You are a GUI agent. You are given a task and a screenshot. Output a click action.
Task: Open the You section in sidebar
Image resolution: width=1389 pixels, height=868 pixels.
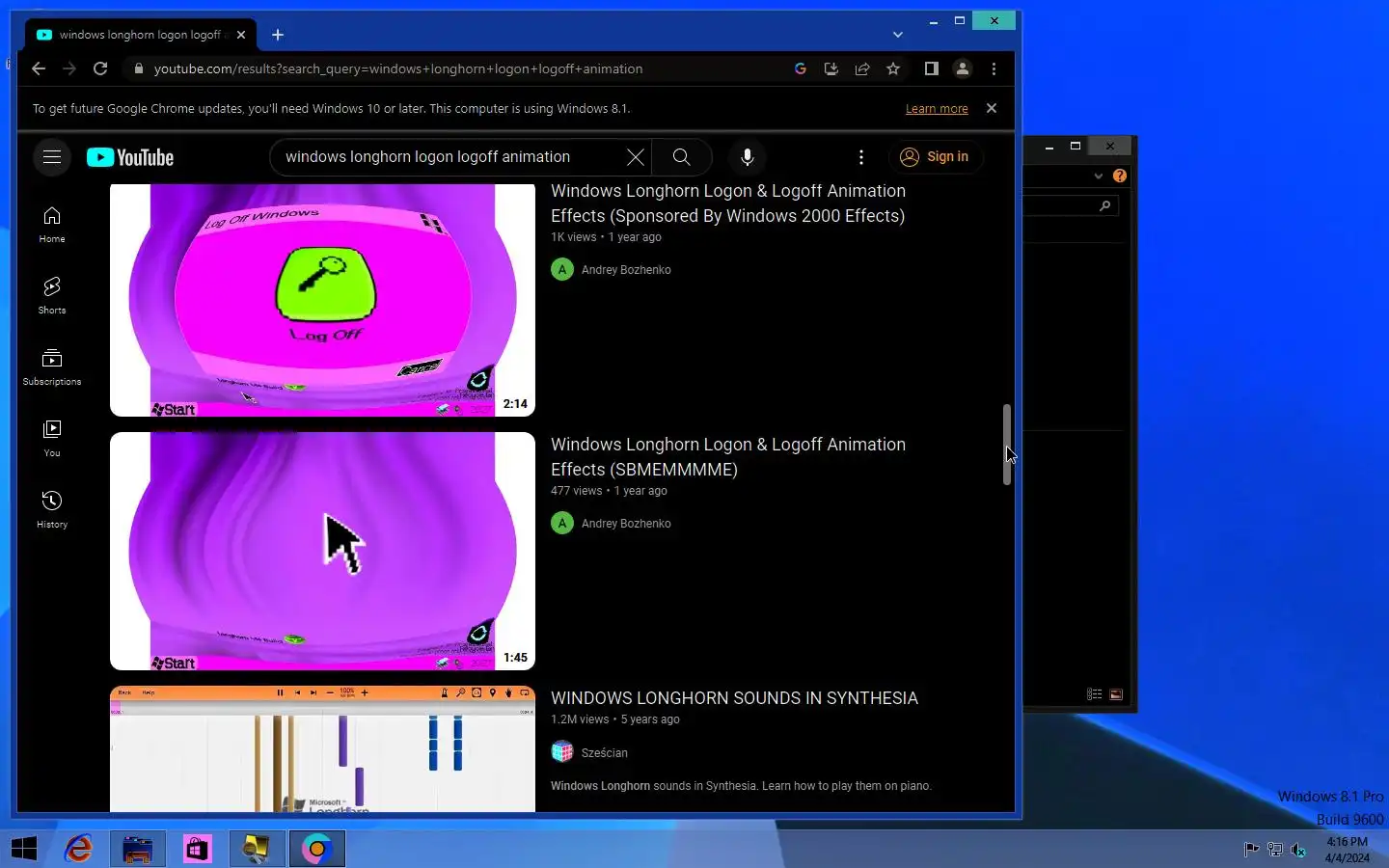coord(52,439)
